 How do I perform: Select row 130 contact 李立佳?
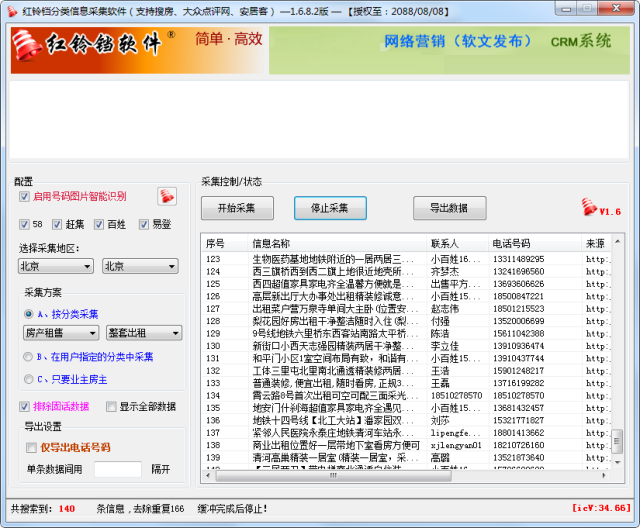click(x=444, y=346)
